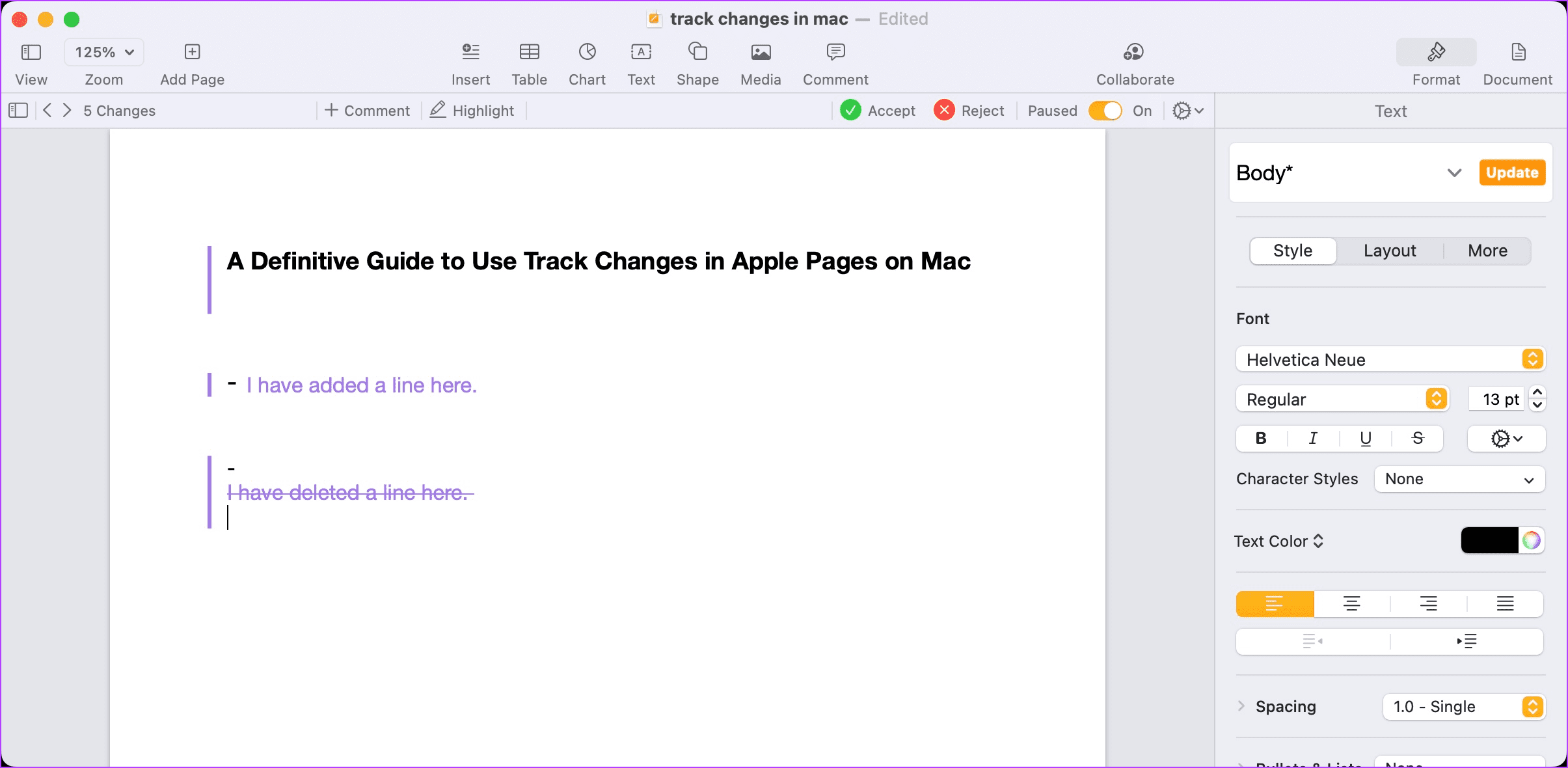Expand the Spacing section
1568x768 pixels.
click(x=1241, y=706)
